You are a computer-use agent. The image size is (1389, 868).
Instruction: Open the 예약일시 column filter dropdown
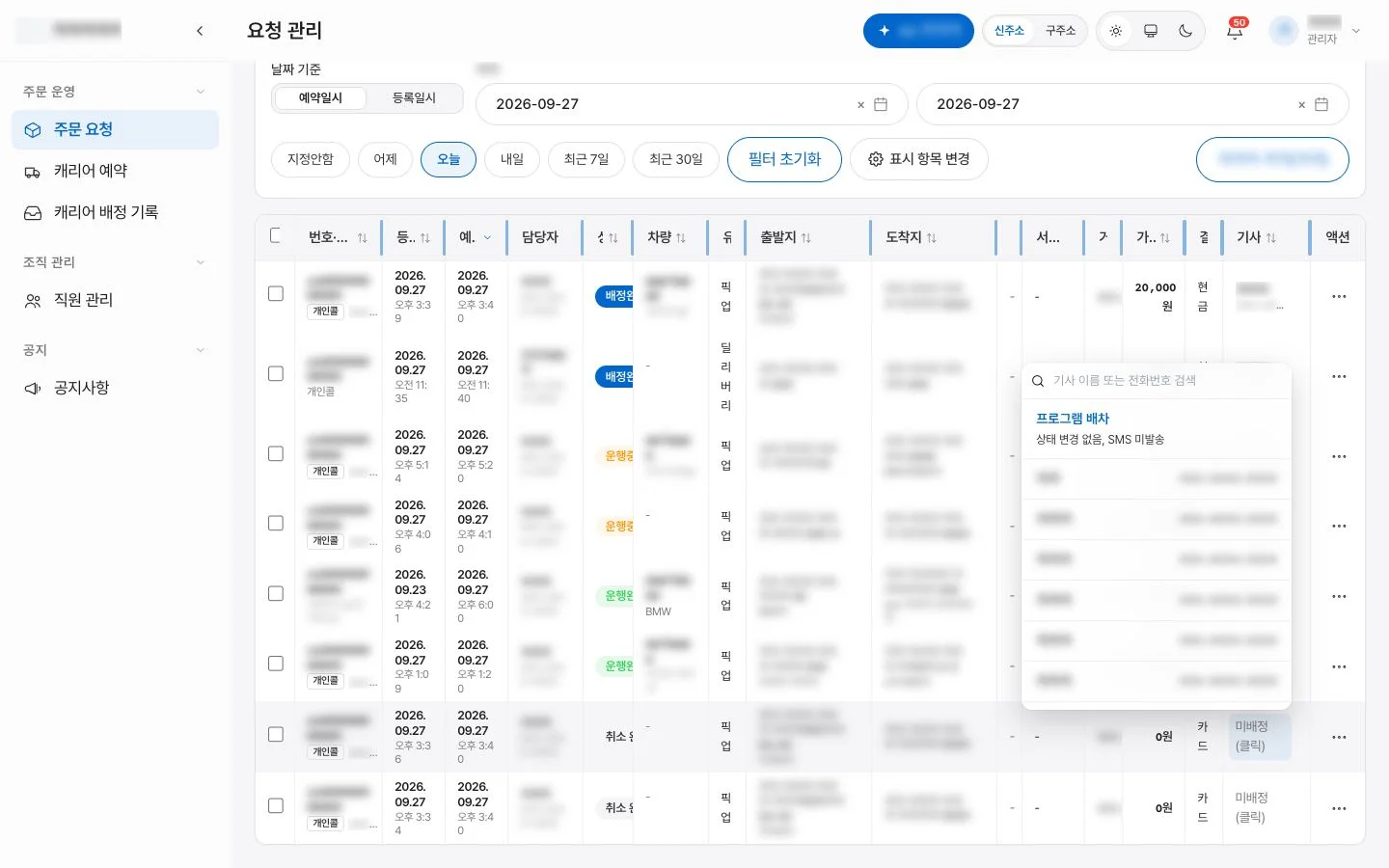[x=487, y=237]
